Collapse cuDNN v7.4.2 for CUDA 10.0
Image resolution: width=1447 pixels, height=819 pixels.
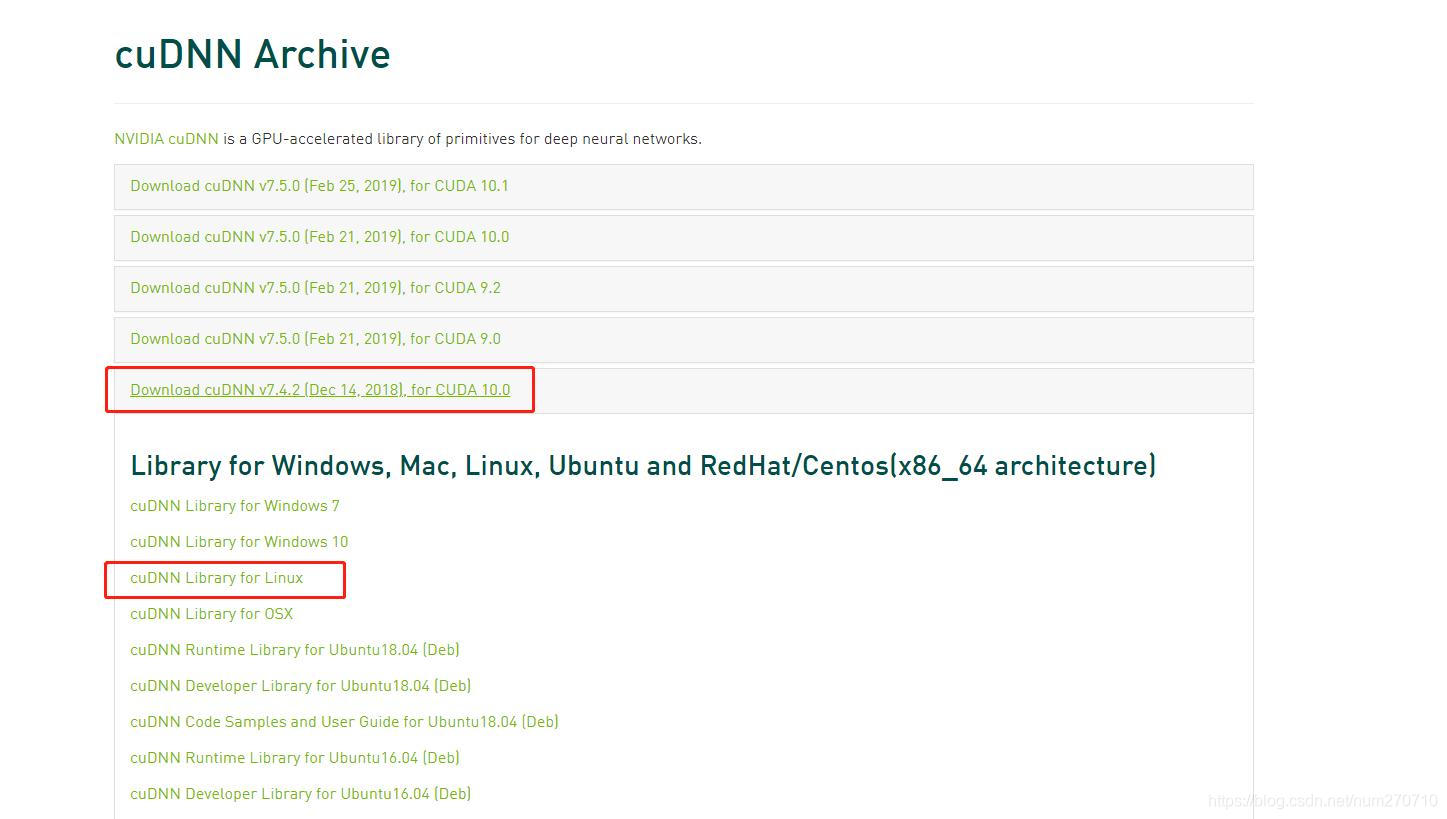point(320,390)
